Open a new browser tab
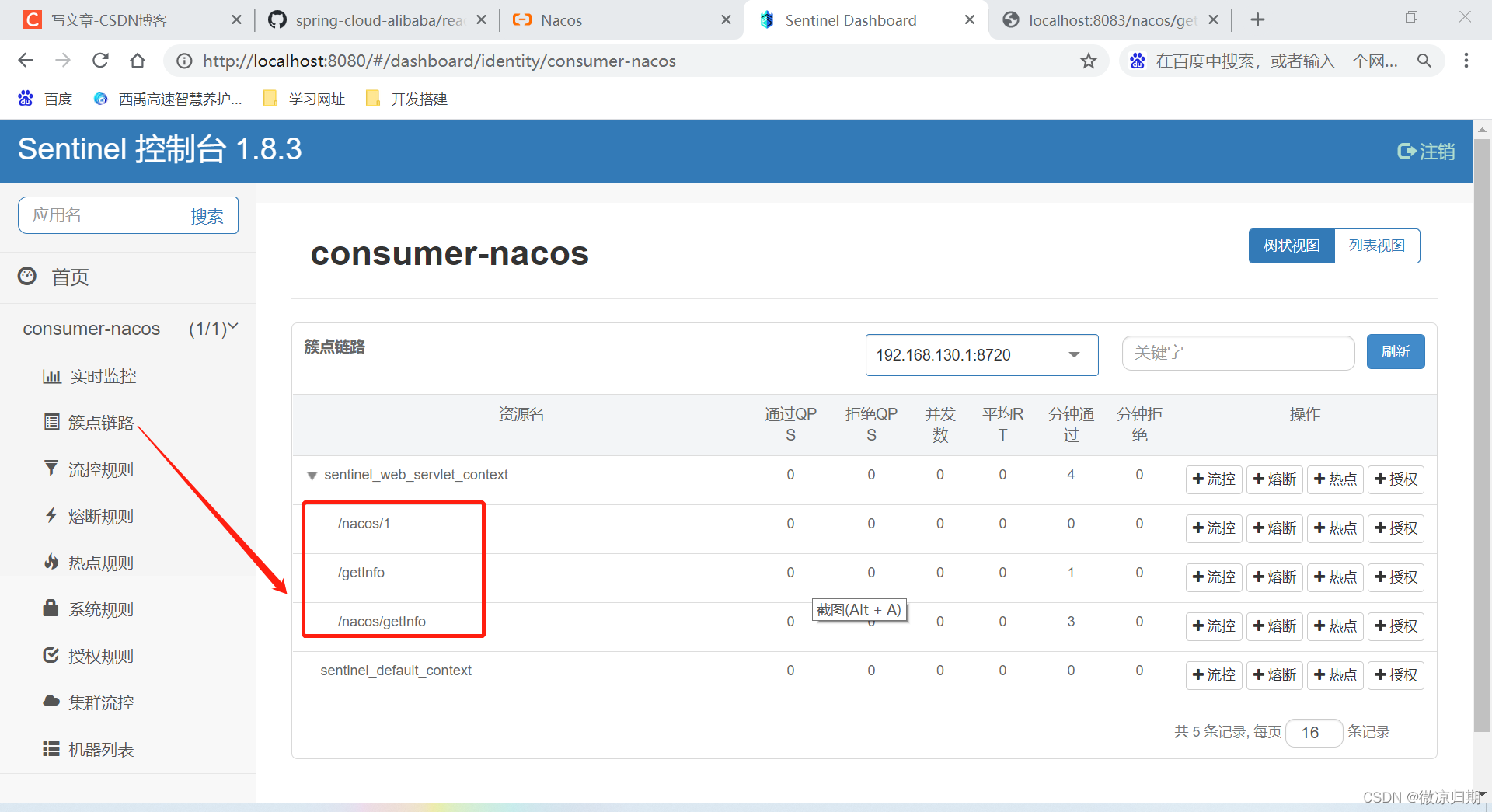The height and width of the screenshot is (812, 1492). point(1257,20)
